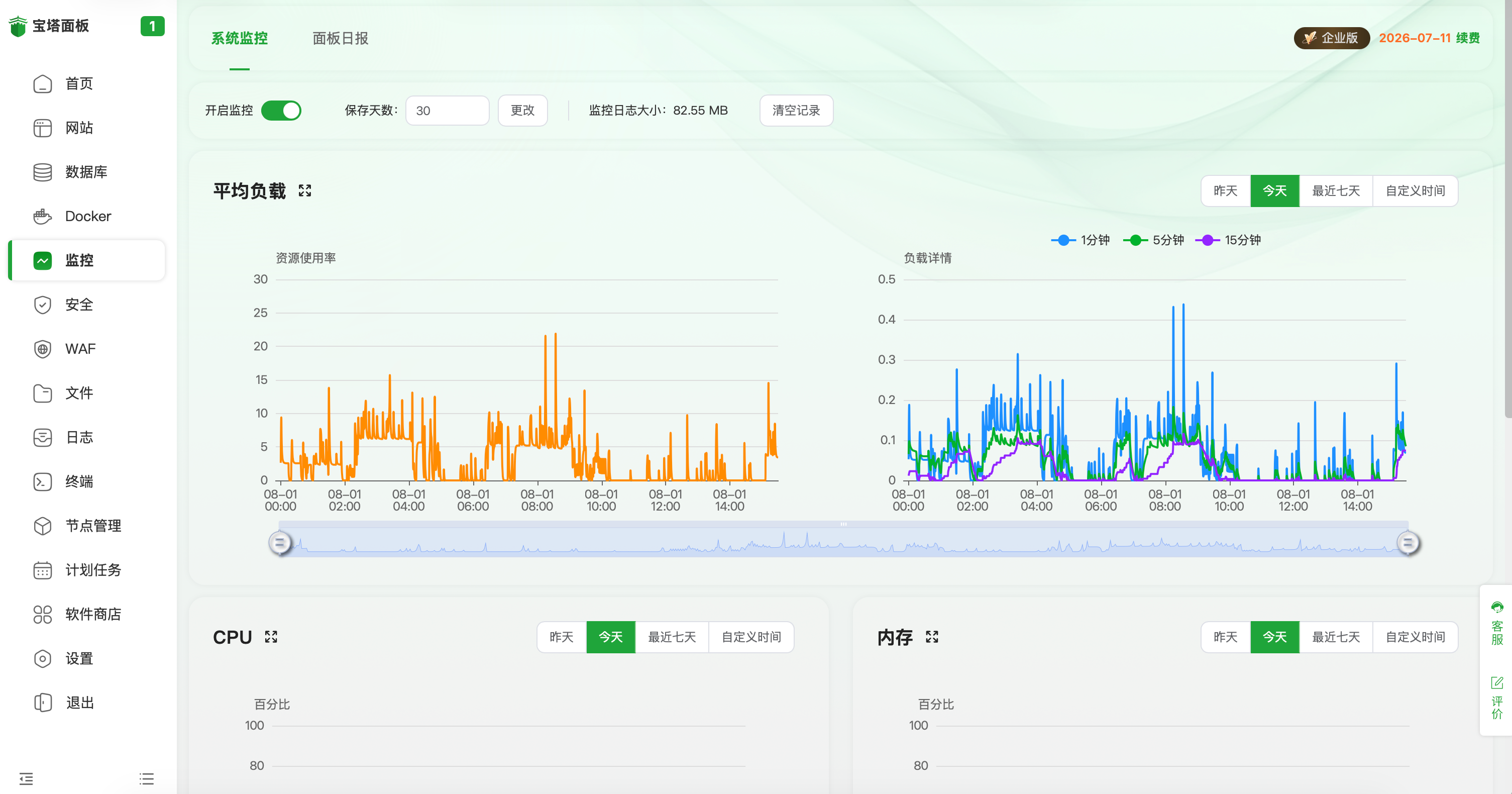
Task: Open 客服 customer service widget
Action: click(1497, 624)
